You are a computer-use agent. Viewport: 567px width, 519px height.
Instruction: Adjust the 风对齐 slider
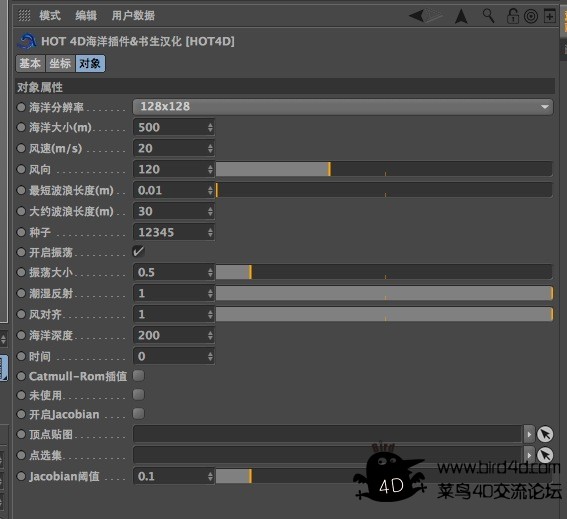point(384,314)
